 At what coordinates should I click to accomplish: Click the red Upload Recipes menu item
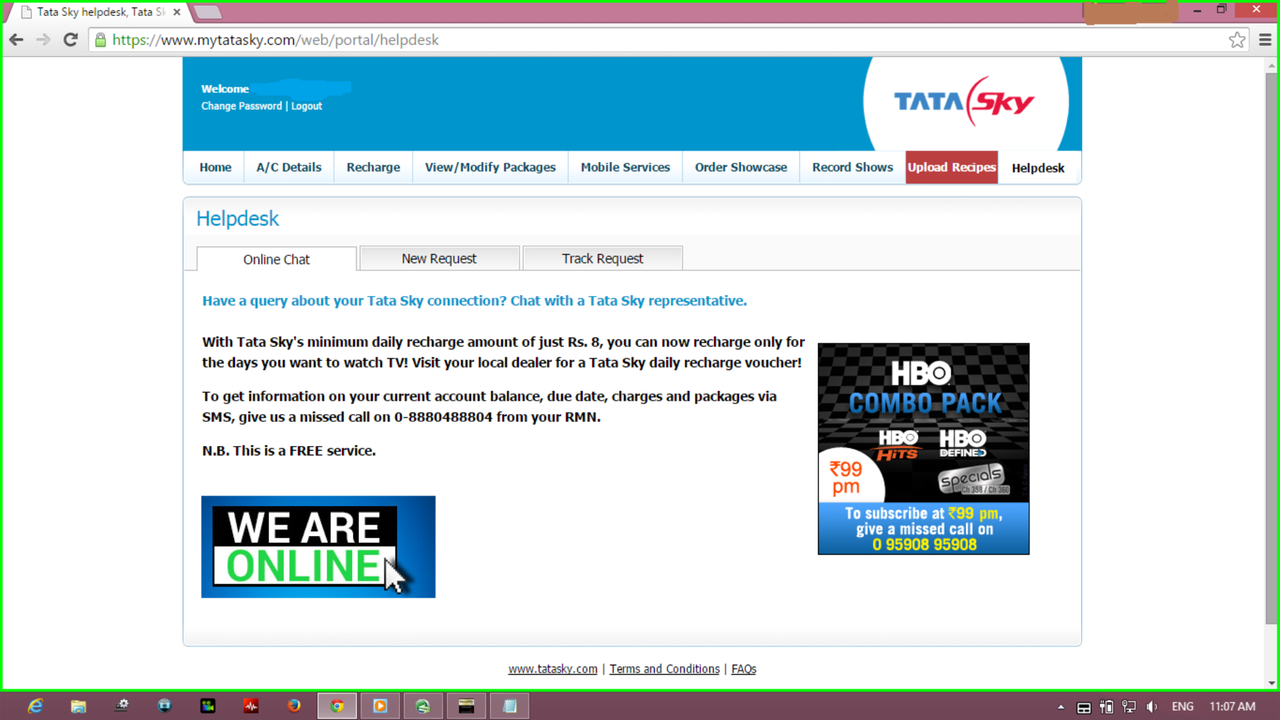click(952, 167)
